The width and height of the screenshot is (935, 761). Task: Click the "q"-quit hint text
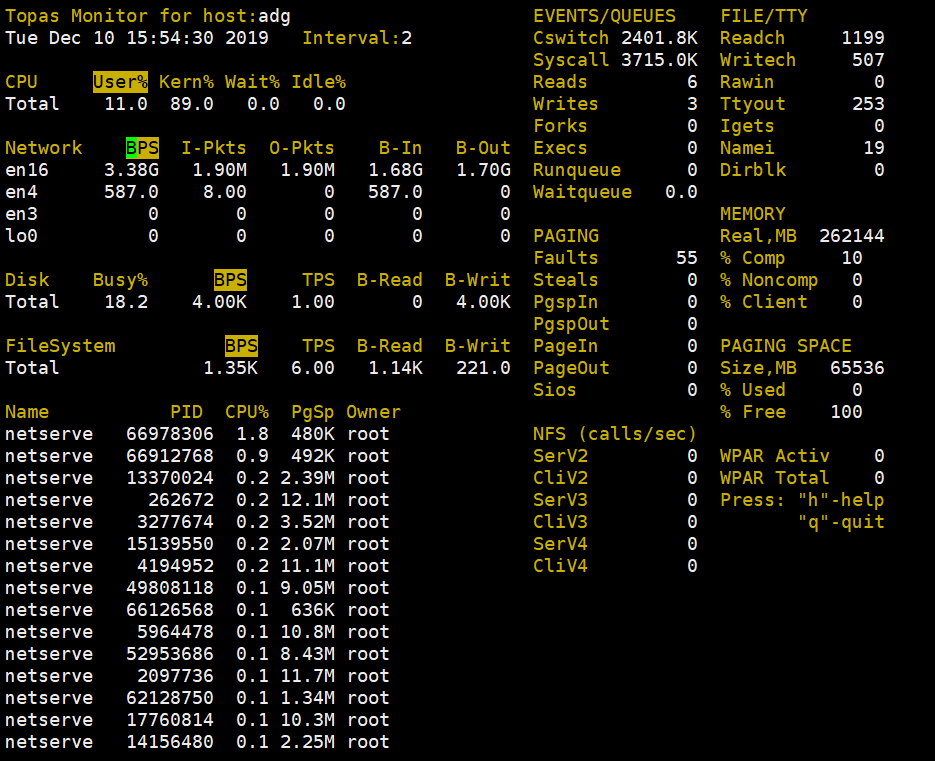[x=841, y=522]
